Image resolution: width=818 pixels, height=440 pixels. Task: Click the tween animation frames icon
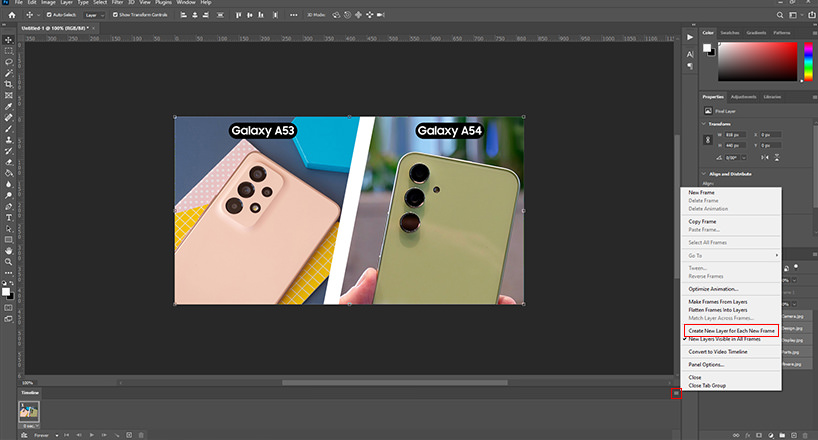(117, 435)
